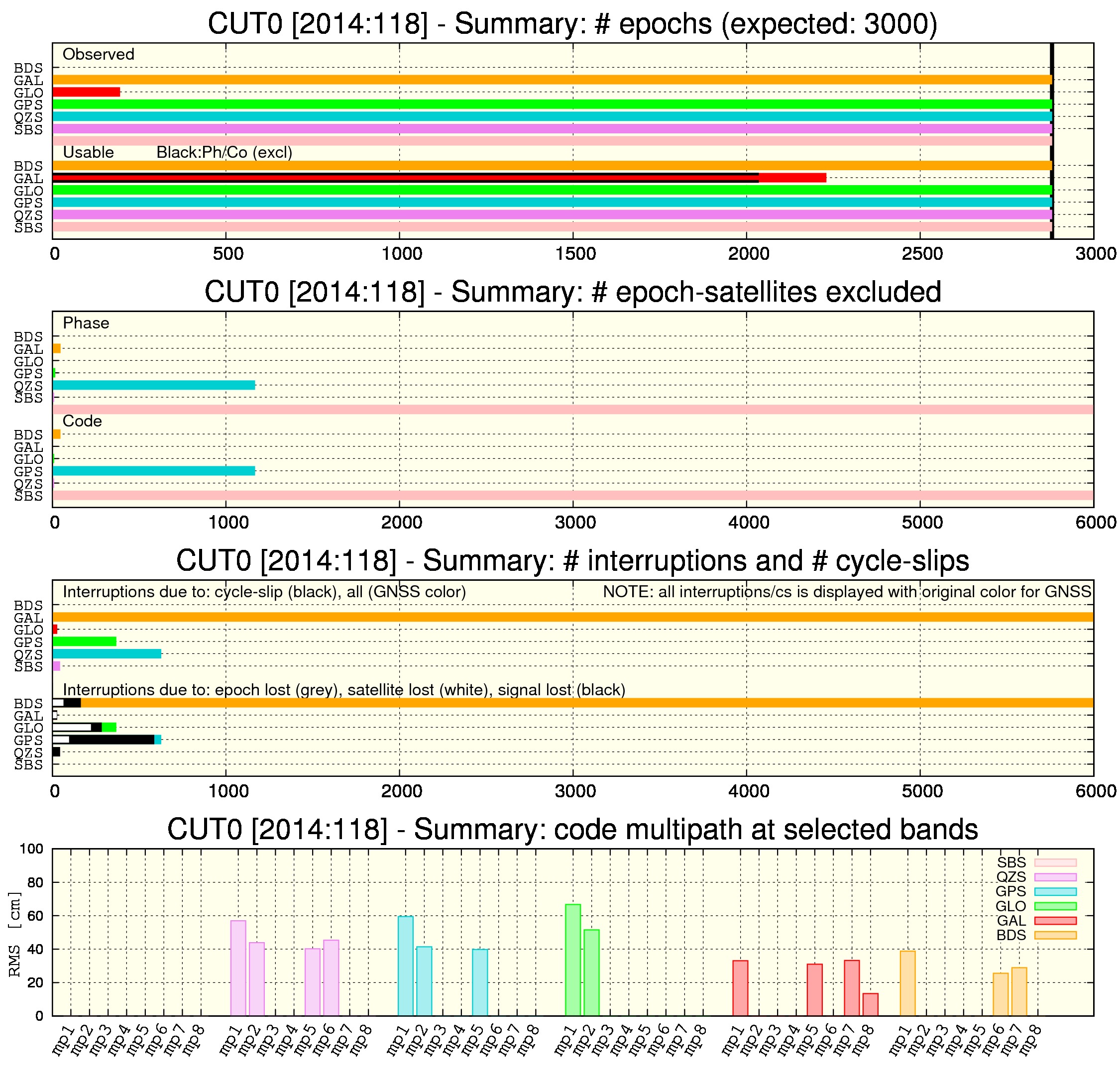Click the cyan bar in the Phase section
The height and width of the screenshot is (1074, 1120).
tap(154, 385)
